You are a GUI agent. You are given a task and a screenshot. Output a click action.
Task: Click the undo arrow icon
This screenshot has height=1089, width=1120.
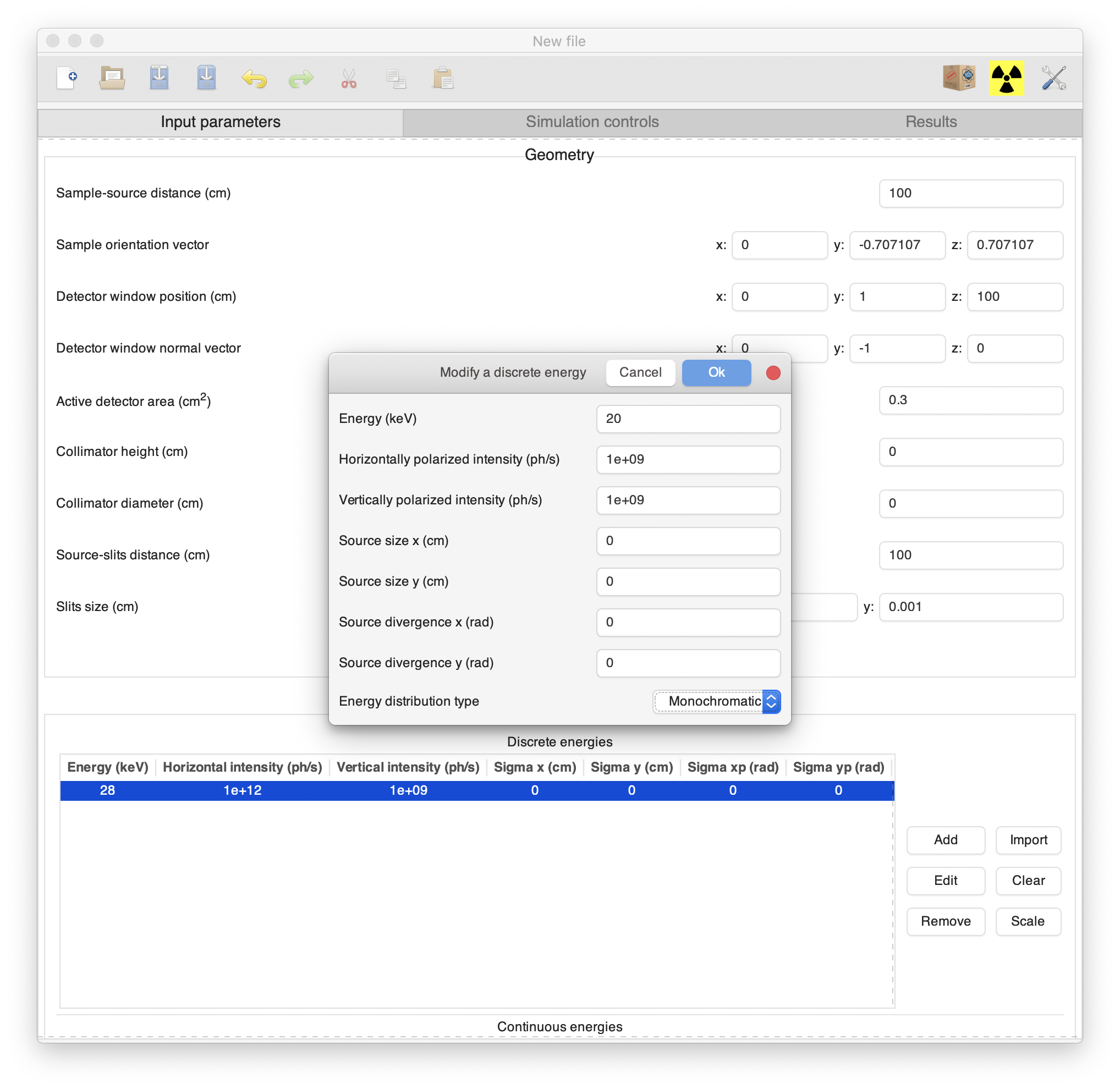[x=255, y=77]
